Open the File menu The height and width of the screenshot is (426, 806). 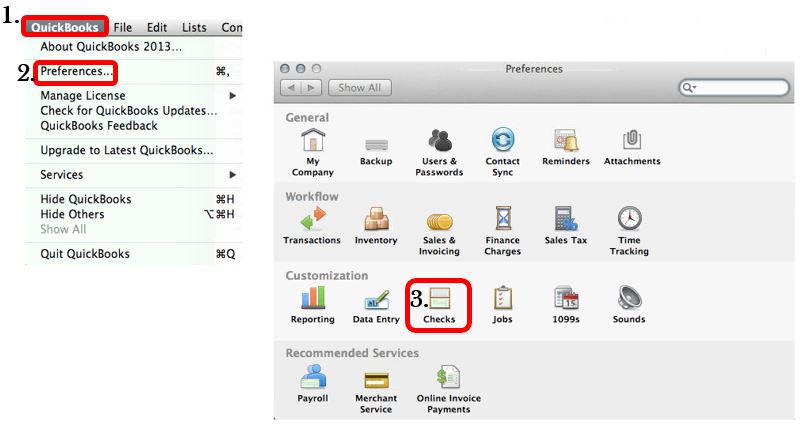pyautogui.click(x=123, y=27)
